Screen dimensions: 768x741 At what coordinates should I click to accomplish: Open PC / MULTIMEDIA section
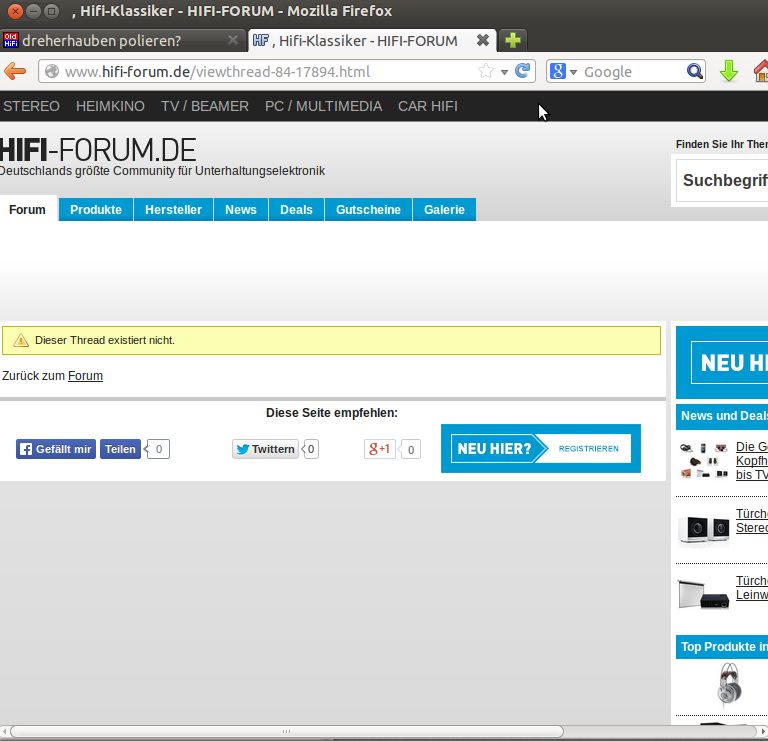point(323,106)
